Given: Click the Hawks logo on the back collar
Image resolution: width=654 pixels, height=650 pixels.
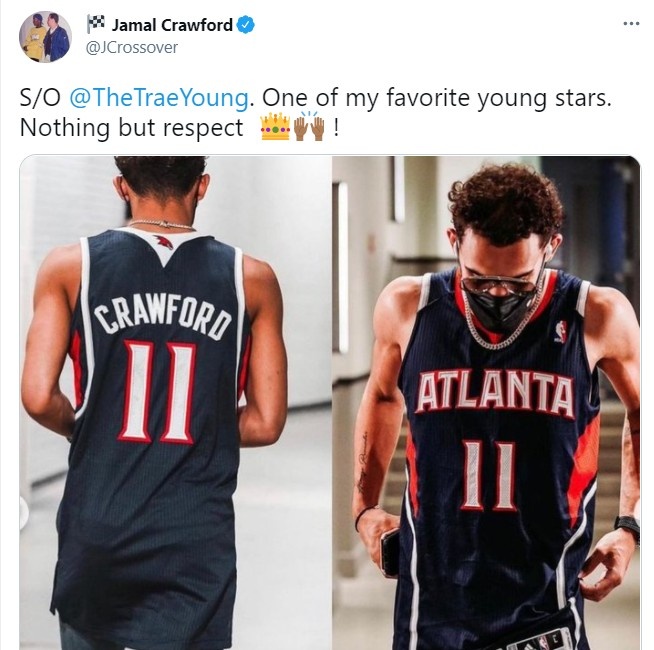Looking at the screenshot, I should (164, 242).
